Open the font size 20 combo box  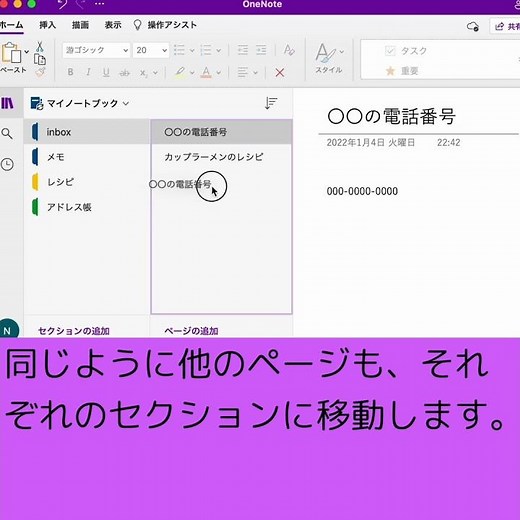click(151, 50)
